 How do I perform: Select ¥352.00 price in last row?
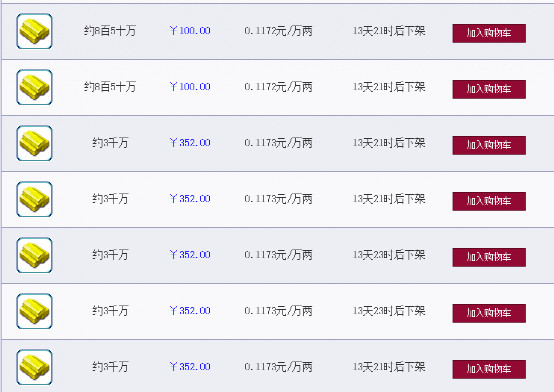click(x=190, y=367)
